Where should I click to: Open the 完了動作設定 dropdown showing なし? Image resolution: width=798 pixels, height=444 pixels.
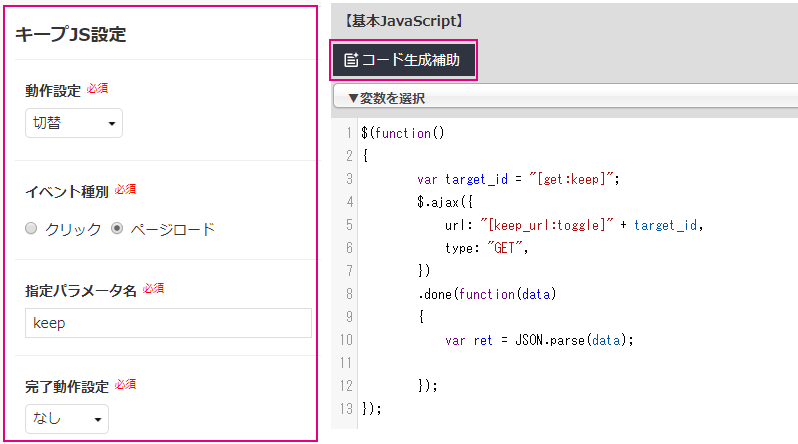pos(67,419)
